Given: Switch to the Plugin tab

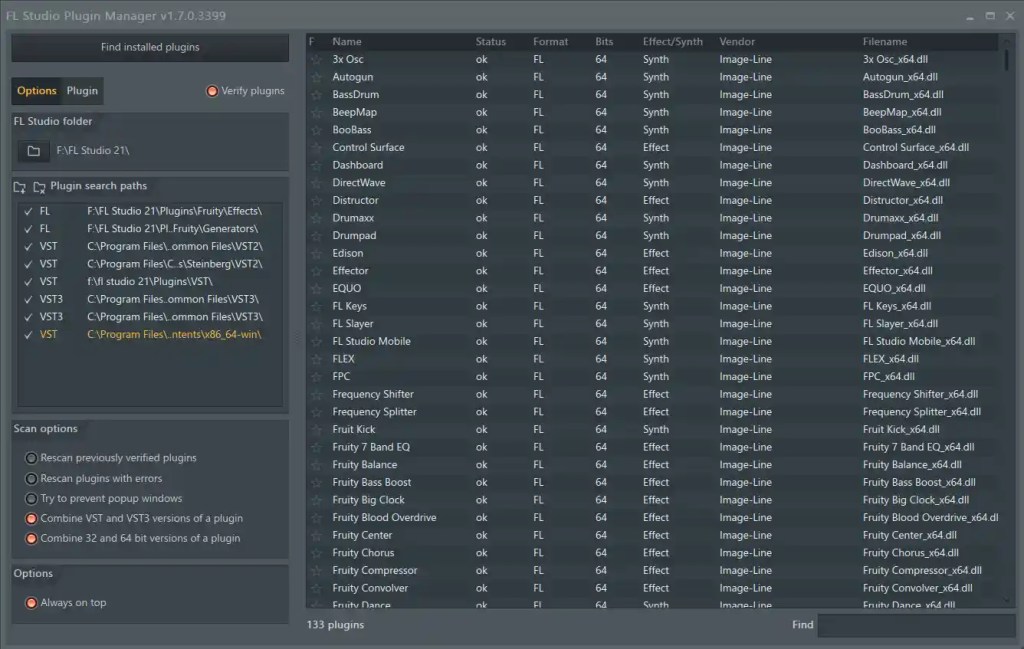Looking at the screenshot, I should (82, 91).
